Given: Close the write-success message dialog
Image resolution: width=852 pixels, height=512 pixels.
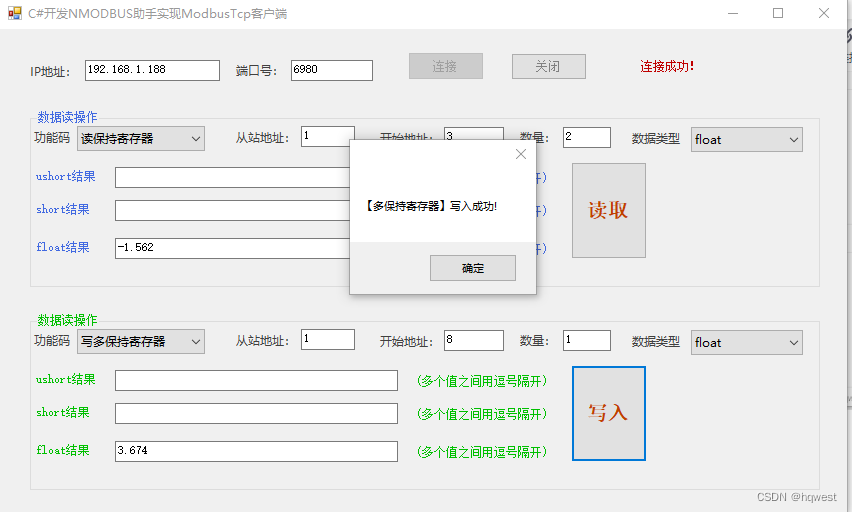Looking at the screenshot, I should tap(521, 154).
